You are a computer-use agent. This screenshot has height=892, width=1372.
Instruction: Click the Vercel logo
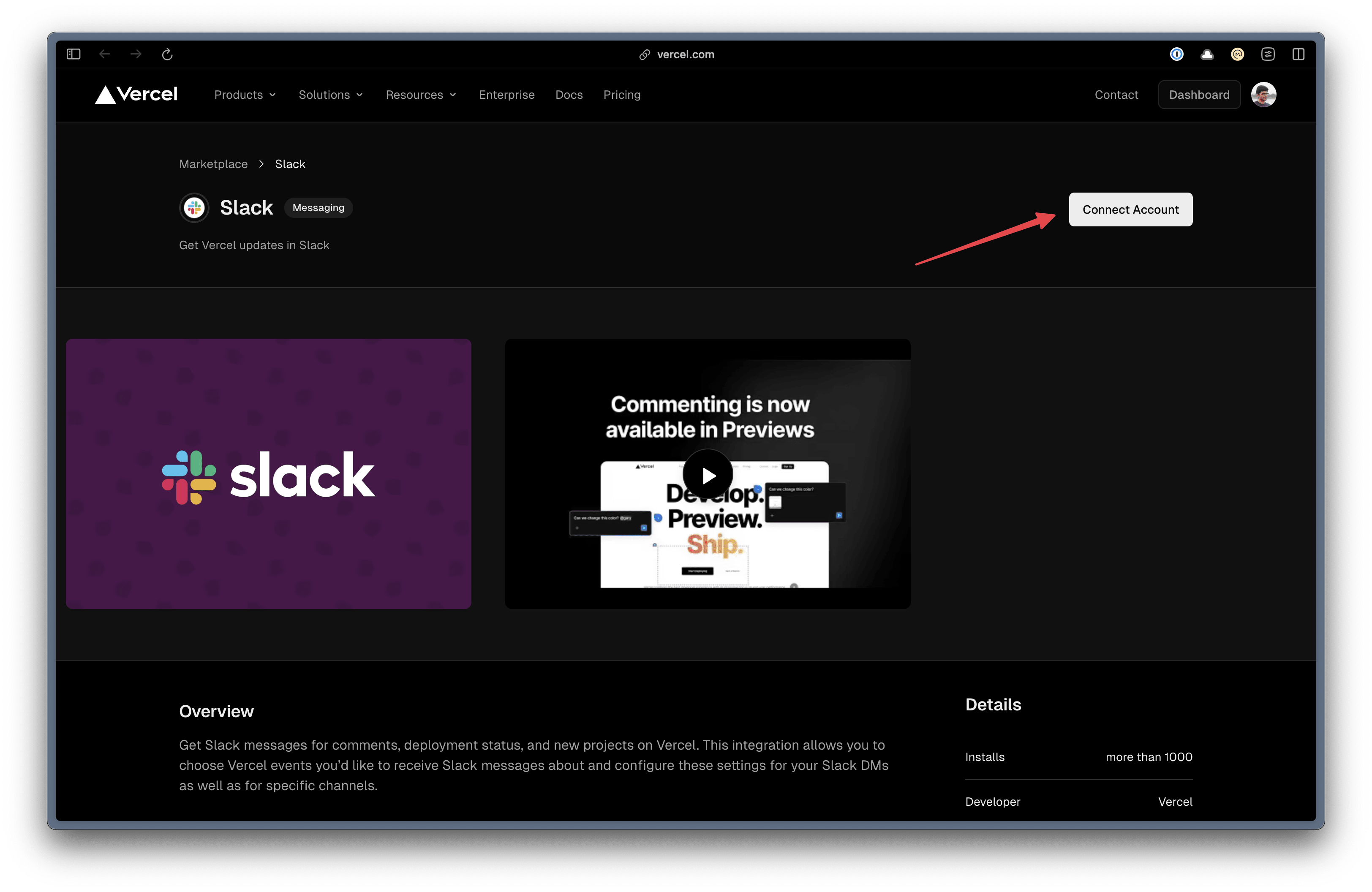136,95
